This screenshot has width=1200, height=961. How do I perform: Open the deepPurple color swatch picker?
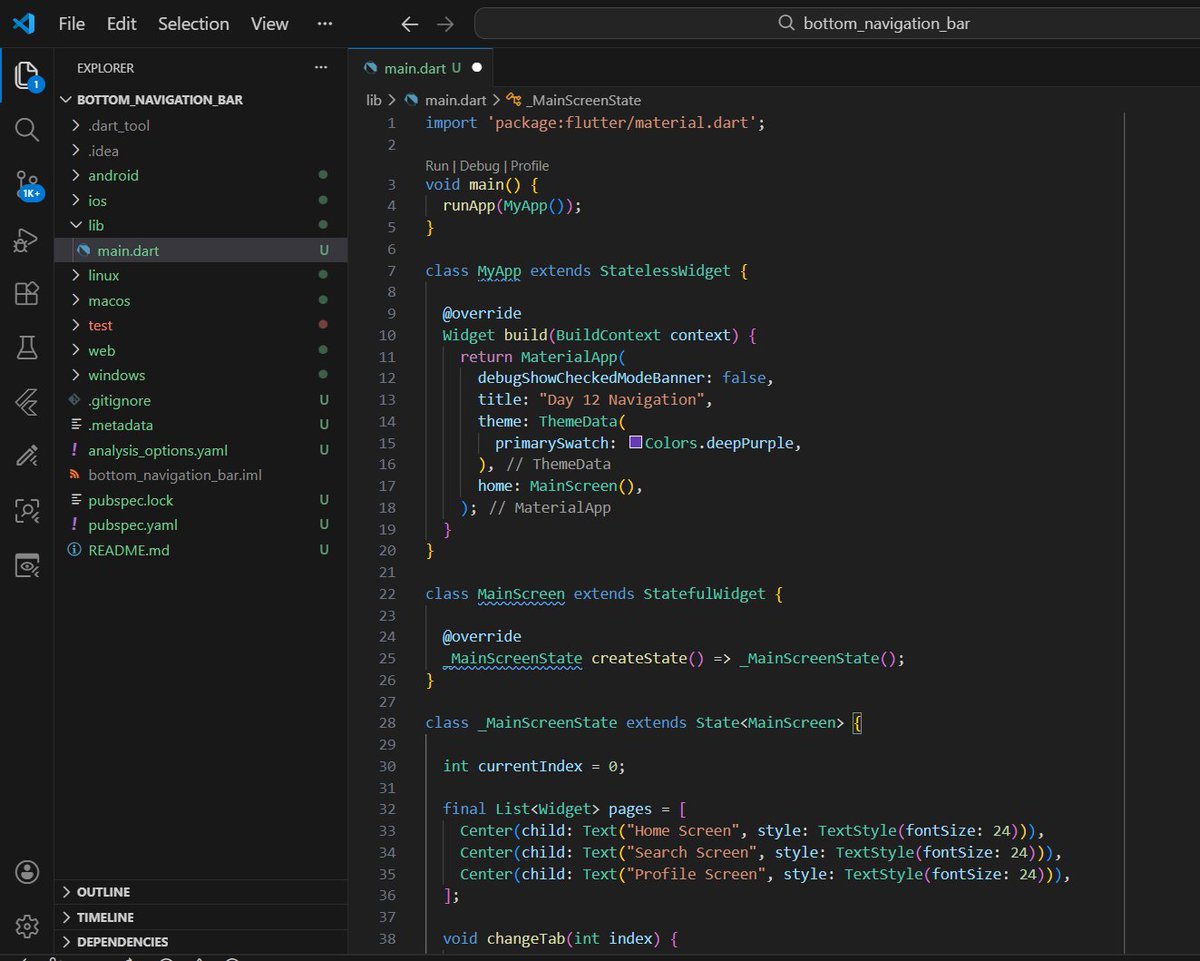click(x=635, y=442)
